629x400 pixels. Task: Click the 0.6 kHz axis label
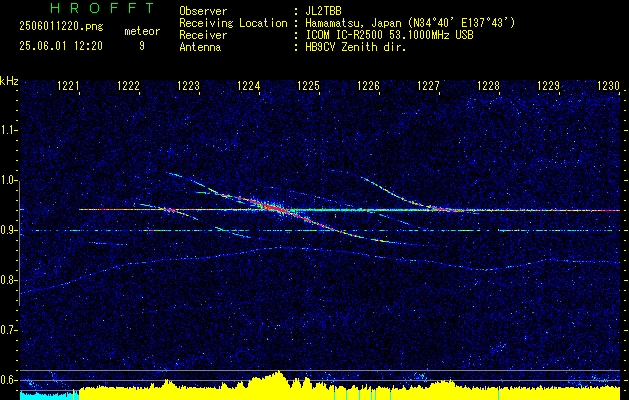click(x=8, y=380)
